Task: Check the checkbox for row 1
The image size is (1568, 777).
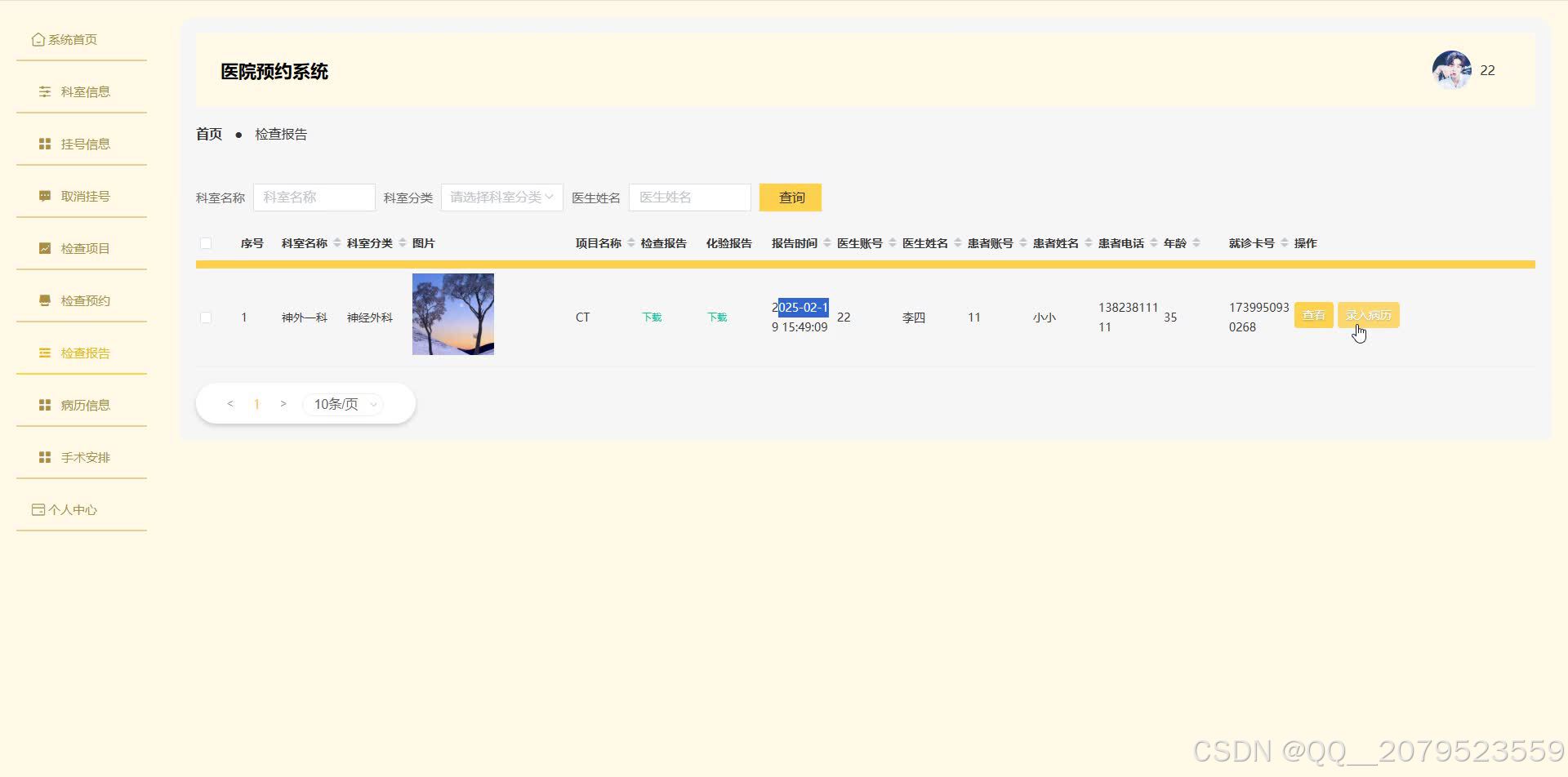Action: click(x=206, y=317)
